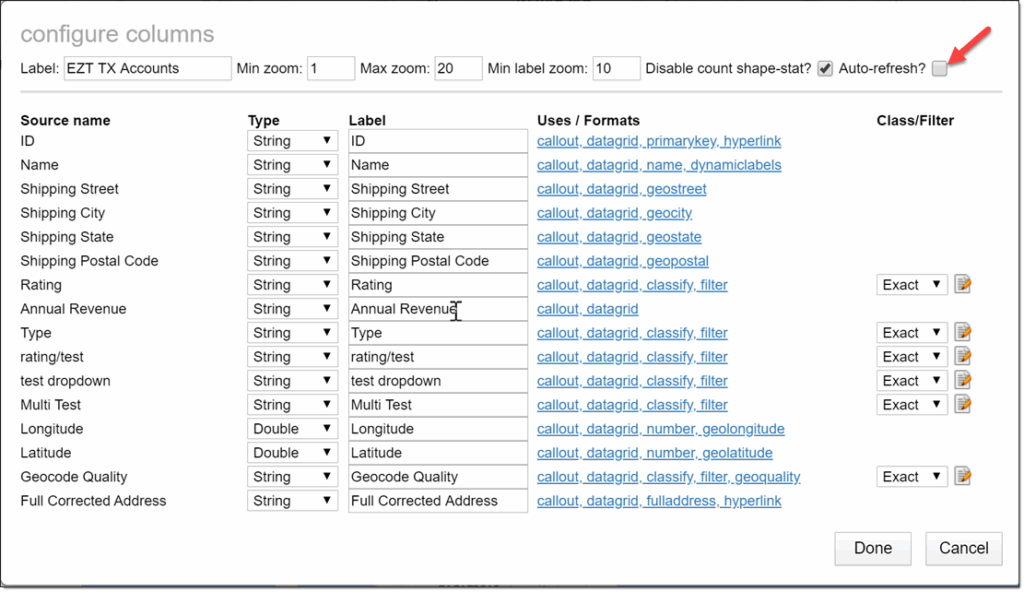Open filter edit icon for Rating row
This screenshot has width=1024, height=592.
[963, 285]
